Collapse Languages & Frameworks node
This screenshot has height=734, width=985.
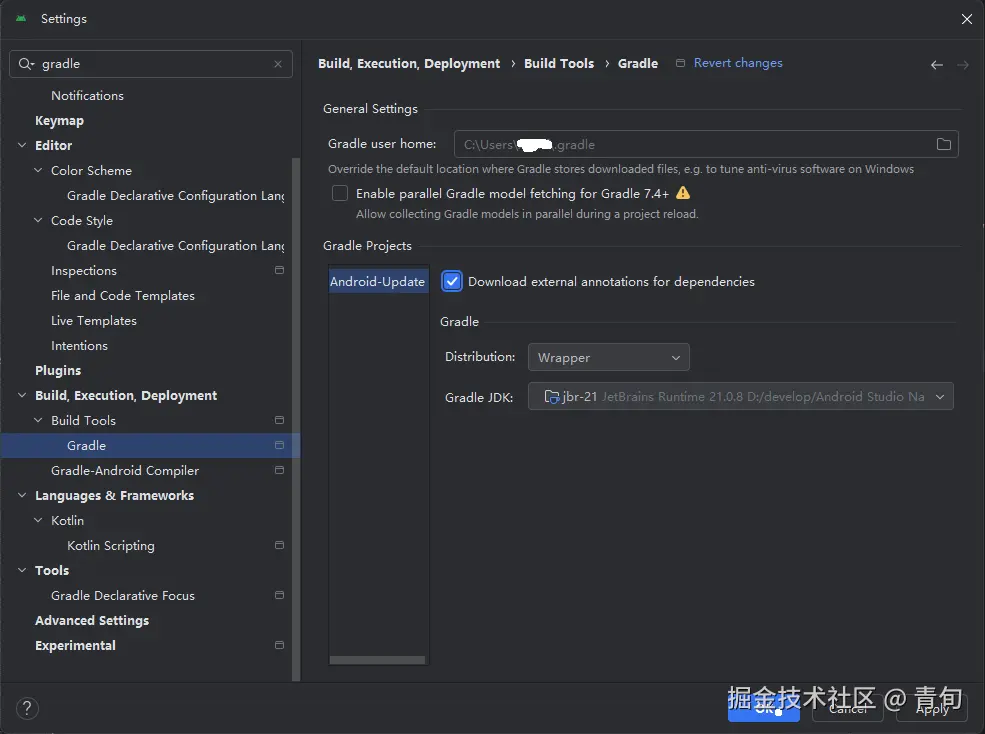[x=22, y=495]
